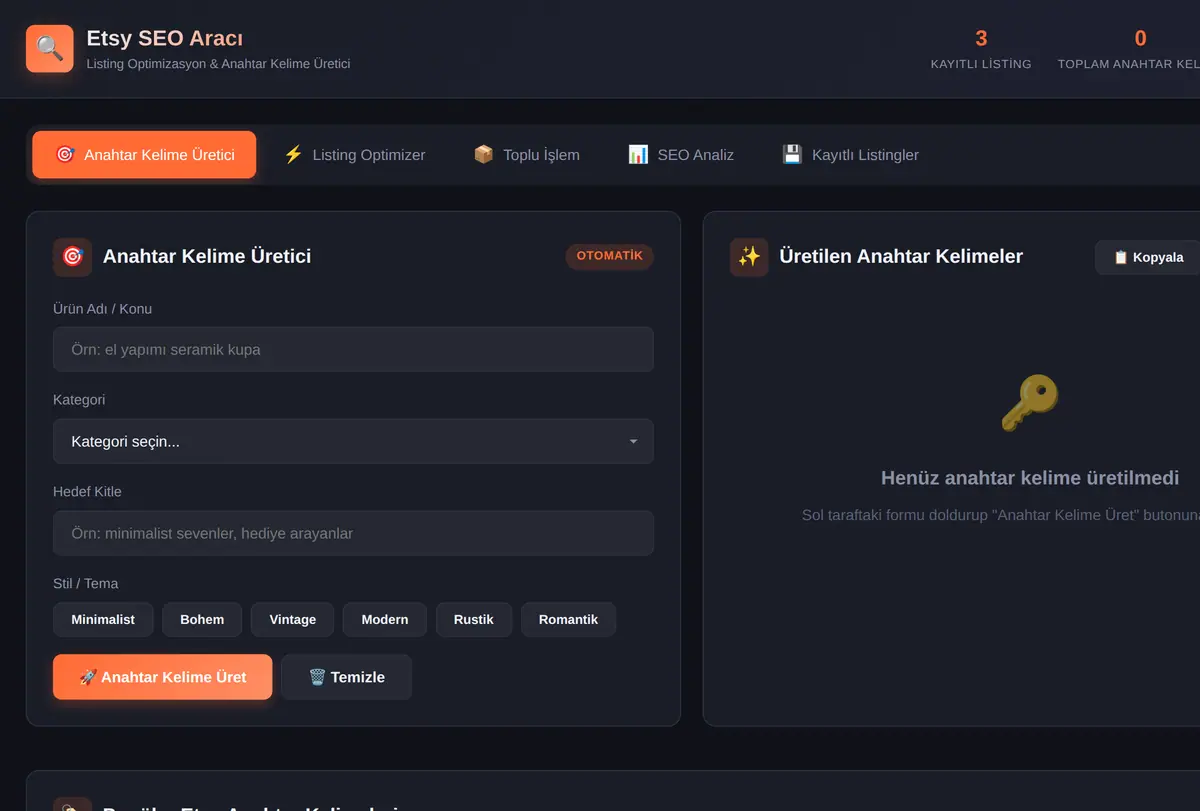Switch to the Listing Optimizer tab
1200x811 pixels.
354,155
